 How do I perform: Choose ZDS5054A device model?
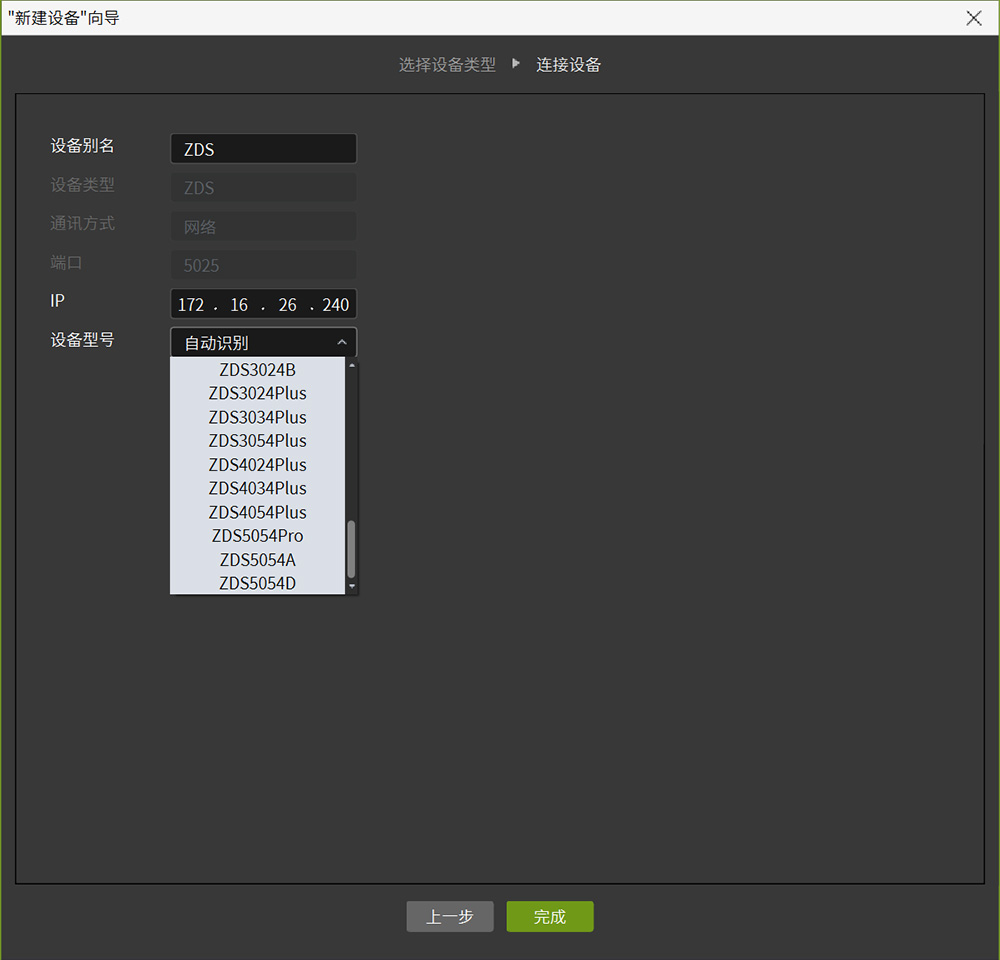[257, 560]
